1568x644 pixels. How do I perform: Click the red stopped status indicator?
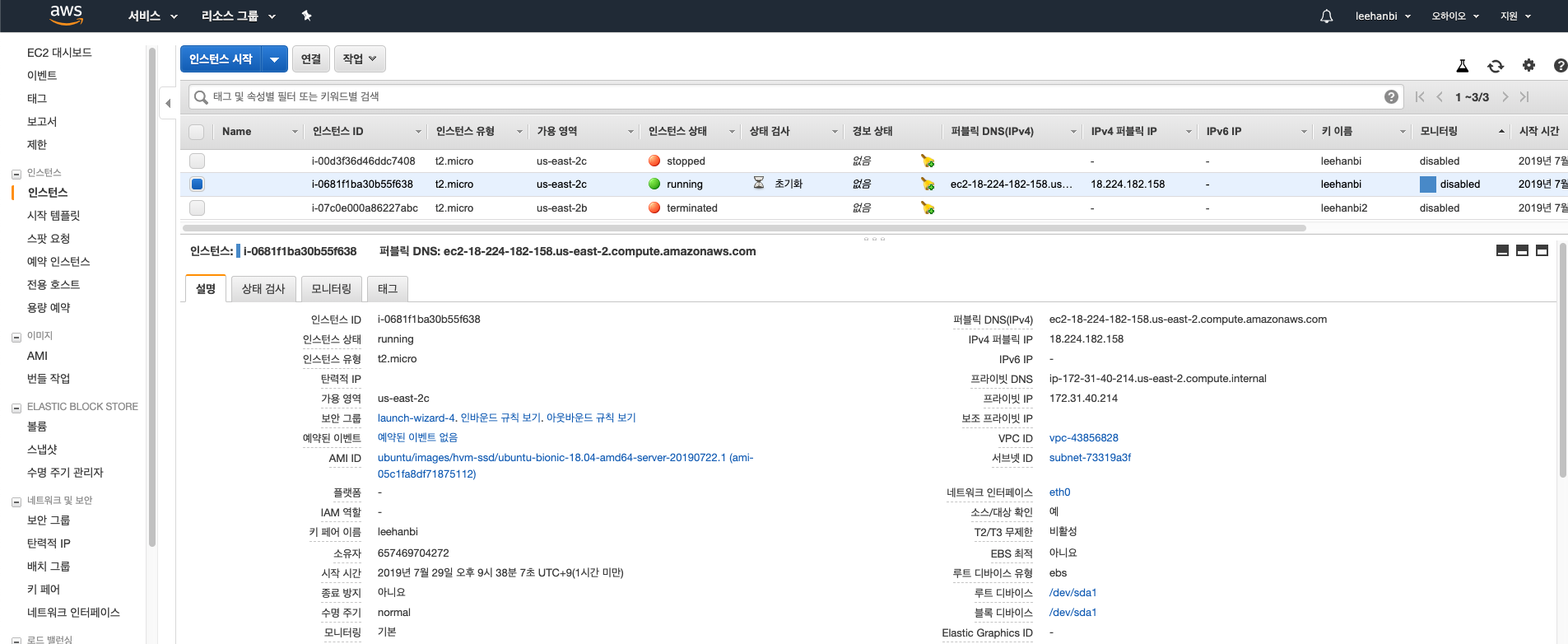point(654,161)
